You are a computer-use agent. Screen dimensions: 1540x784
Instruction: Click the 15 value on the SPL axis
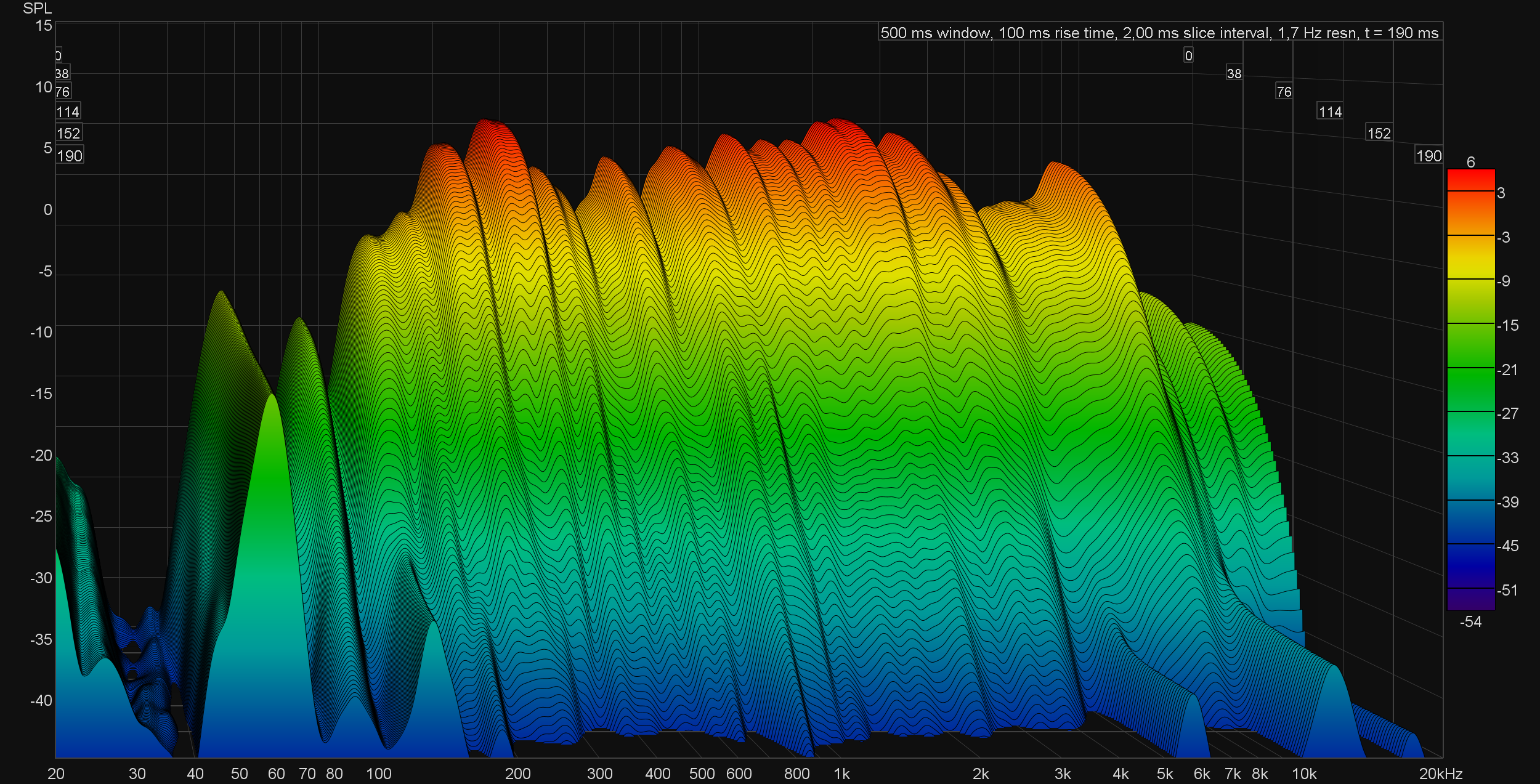tap(44, 25)
